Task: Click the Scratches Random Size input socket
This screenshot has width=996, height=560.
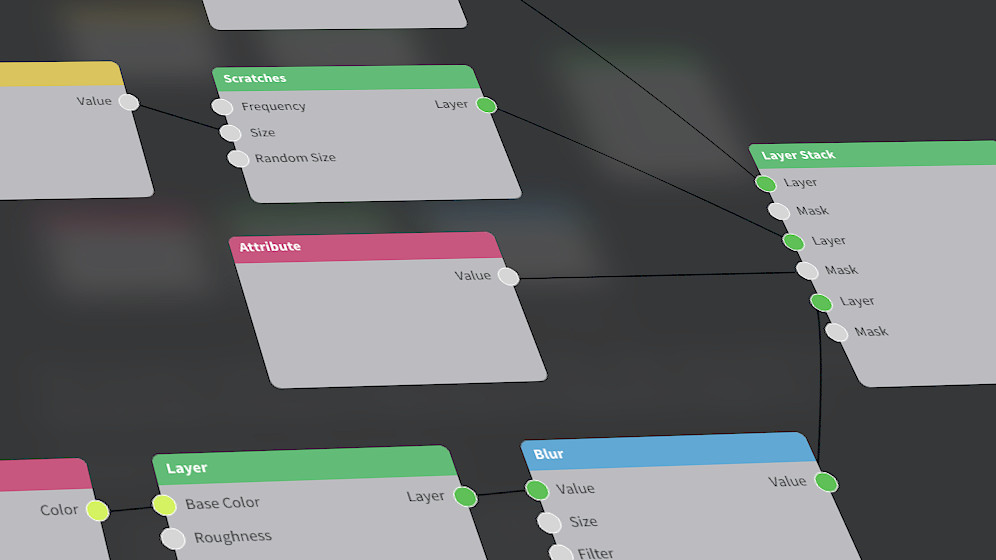Action: click(x=238, y=159)
